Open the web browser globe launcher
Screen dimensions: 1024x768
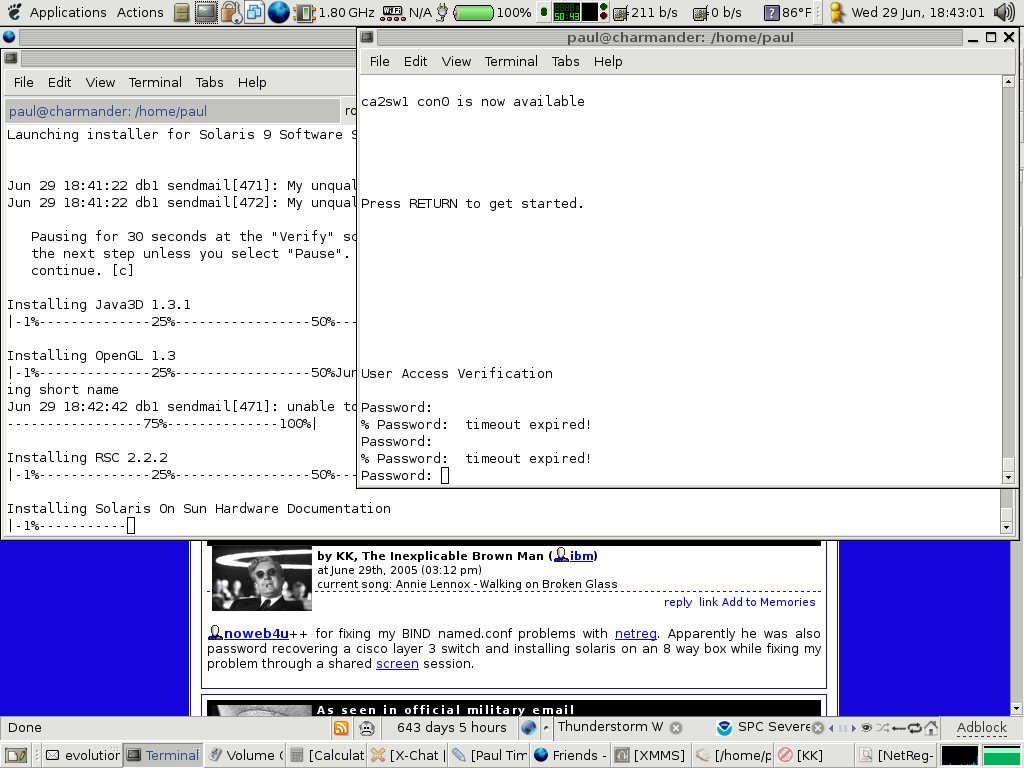[x=278, y=13]
